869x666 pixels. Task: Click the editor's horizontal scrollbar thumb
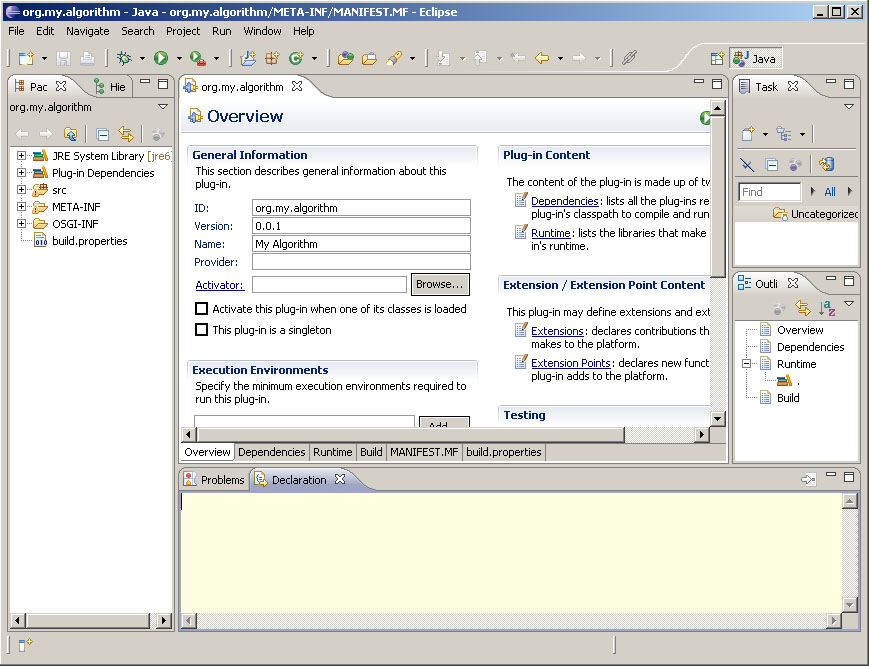(x=410, y=434)
